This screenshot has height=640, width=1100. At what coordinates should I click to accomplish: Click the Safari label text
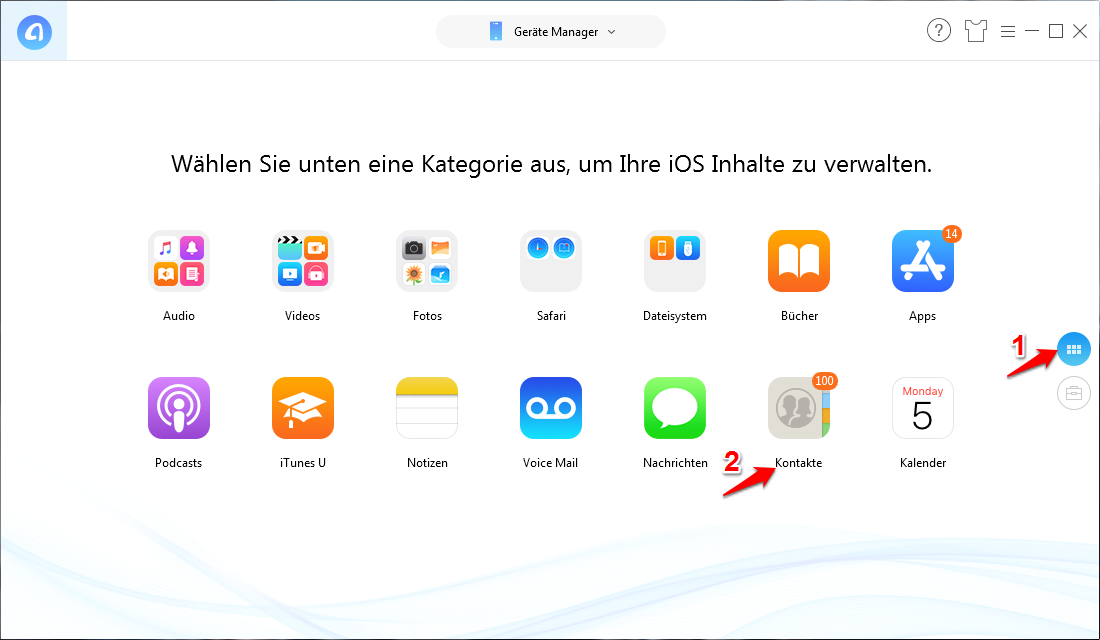point(551,316)
